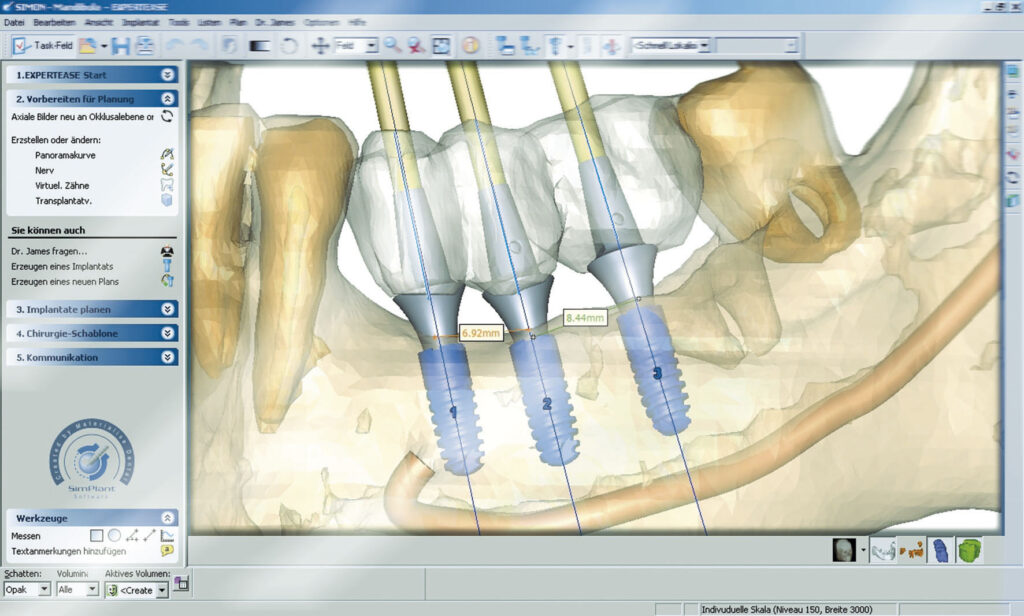Click the 8.44mm measurement label
Viewport: 1024px width, 616px height.
click(x=584, y=318)
